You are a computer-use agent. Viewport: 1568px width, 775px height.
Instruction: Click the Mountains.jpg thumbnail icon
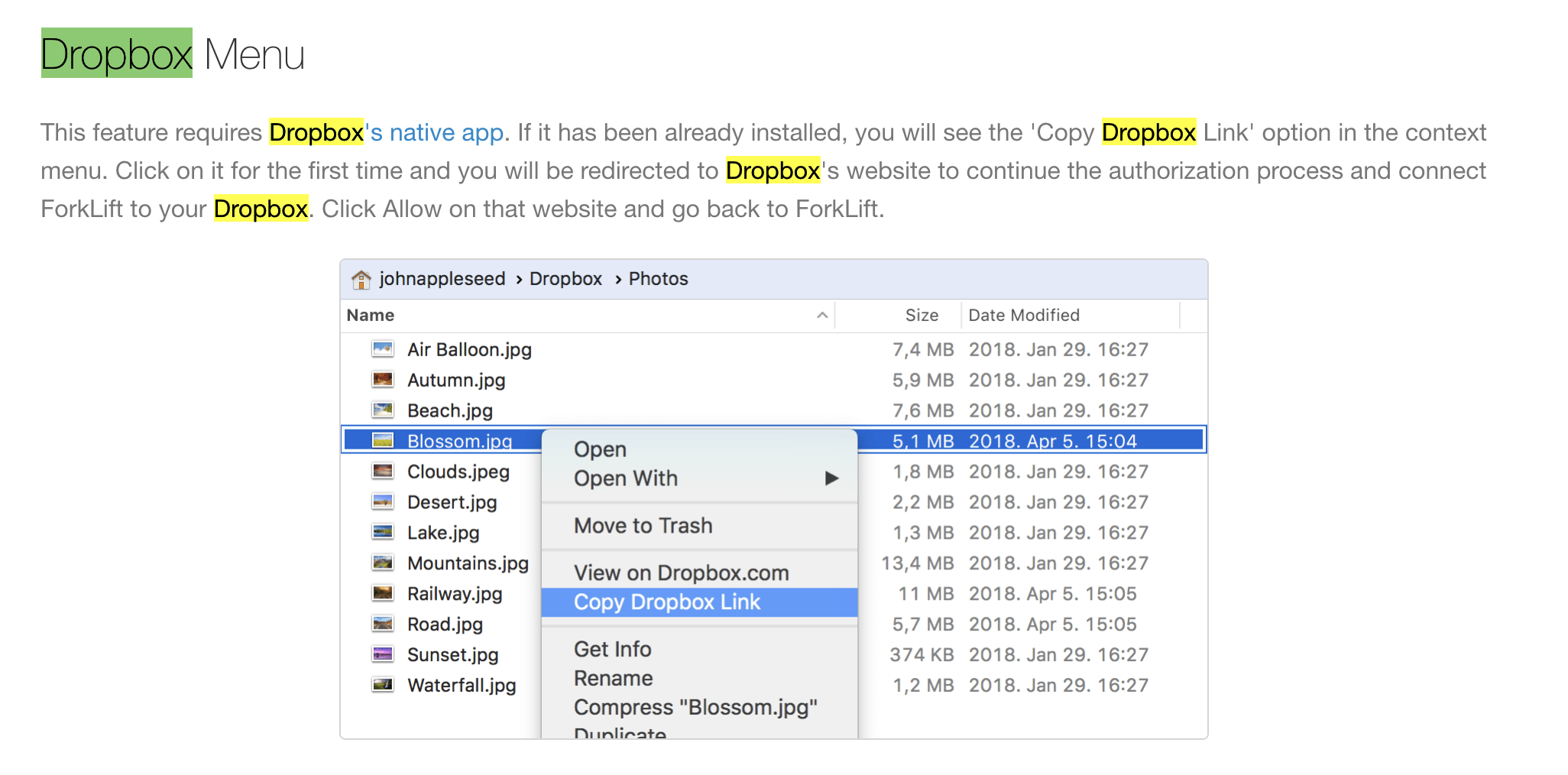(x=383, y=563)
